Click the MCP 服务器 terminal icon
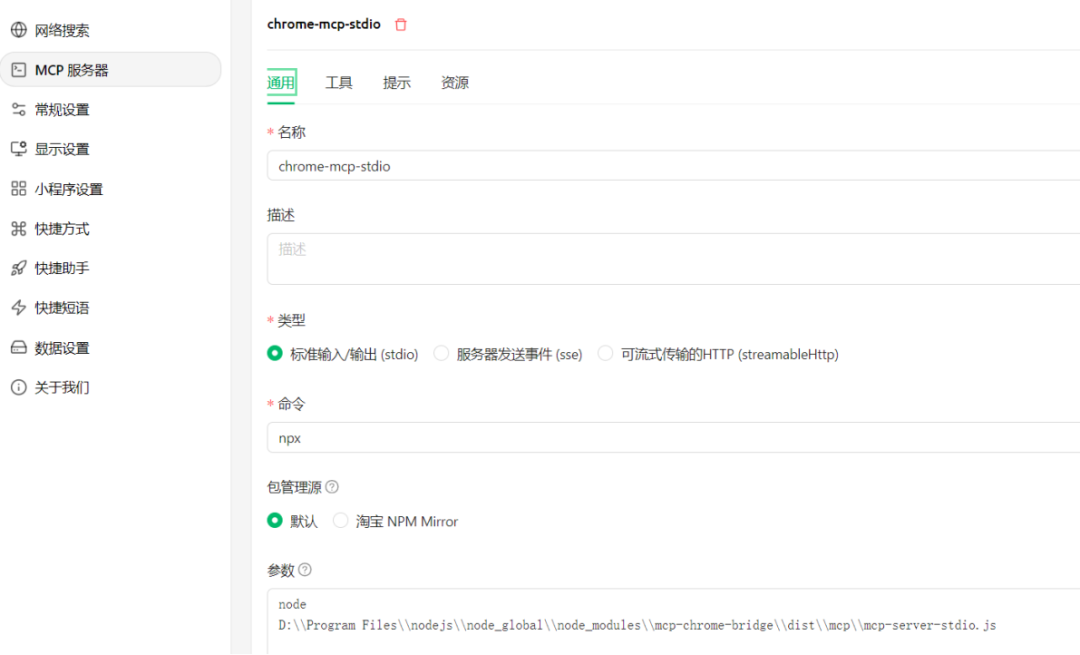 click(x=19, y=70)
